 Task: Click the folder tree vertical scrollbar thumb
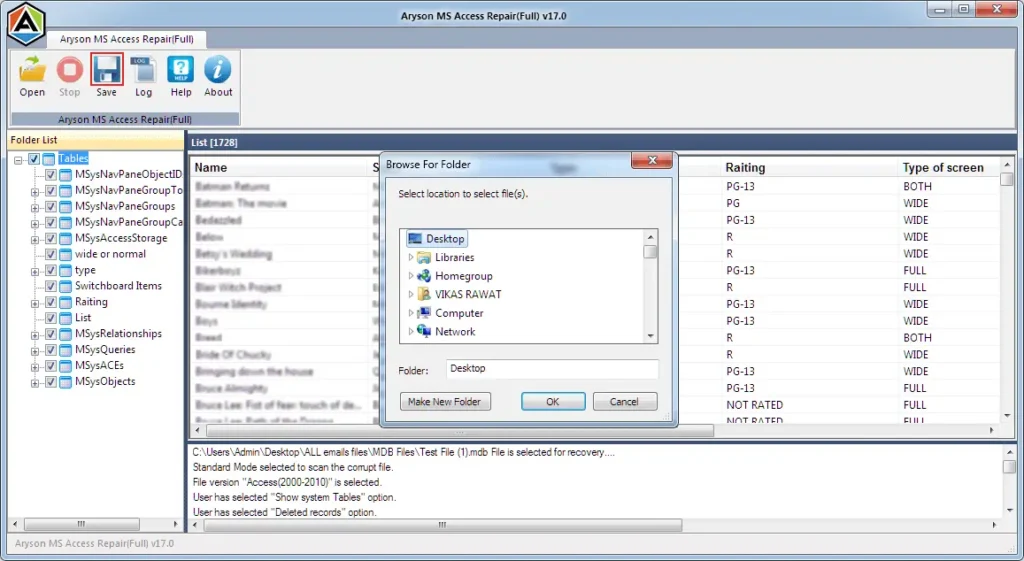650,252
